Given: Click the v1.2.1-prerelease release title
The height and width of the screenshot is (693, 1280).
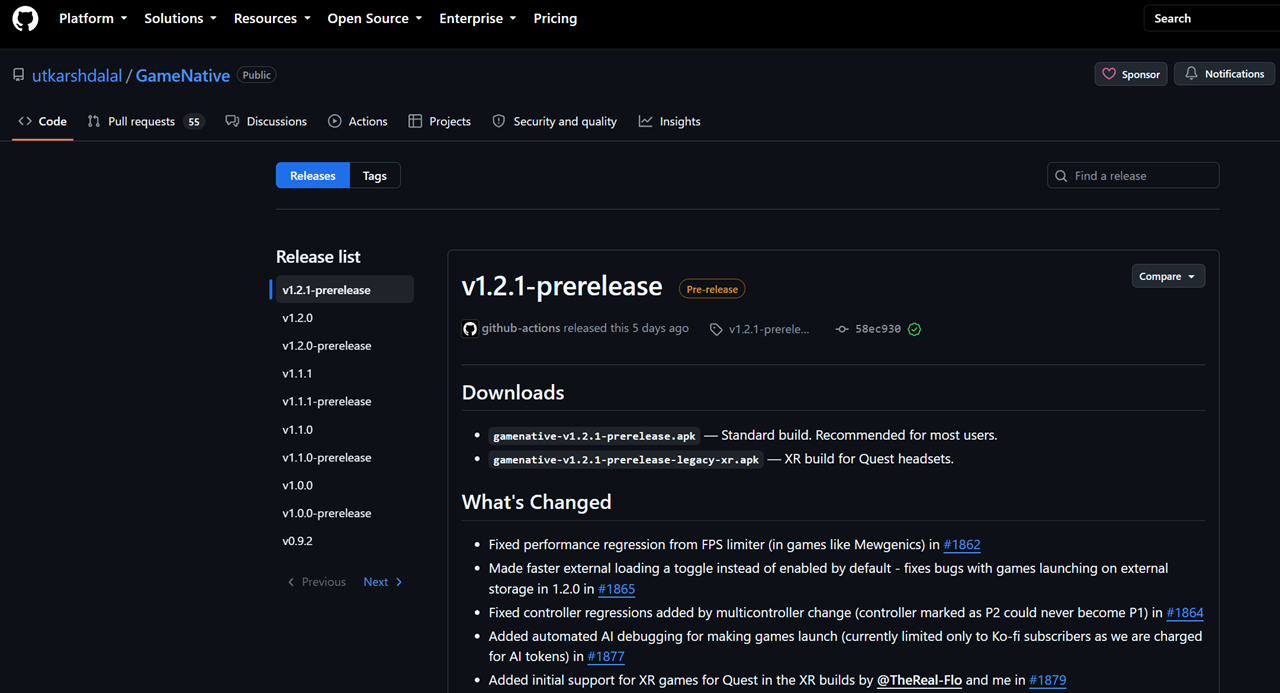Looking at the screenshot, I should (562, 286).
